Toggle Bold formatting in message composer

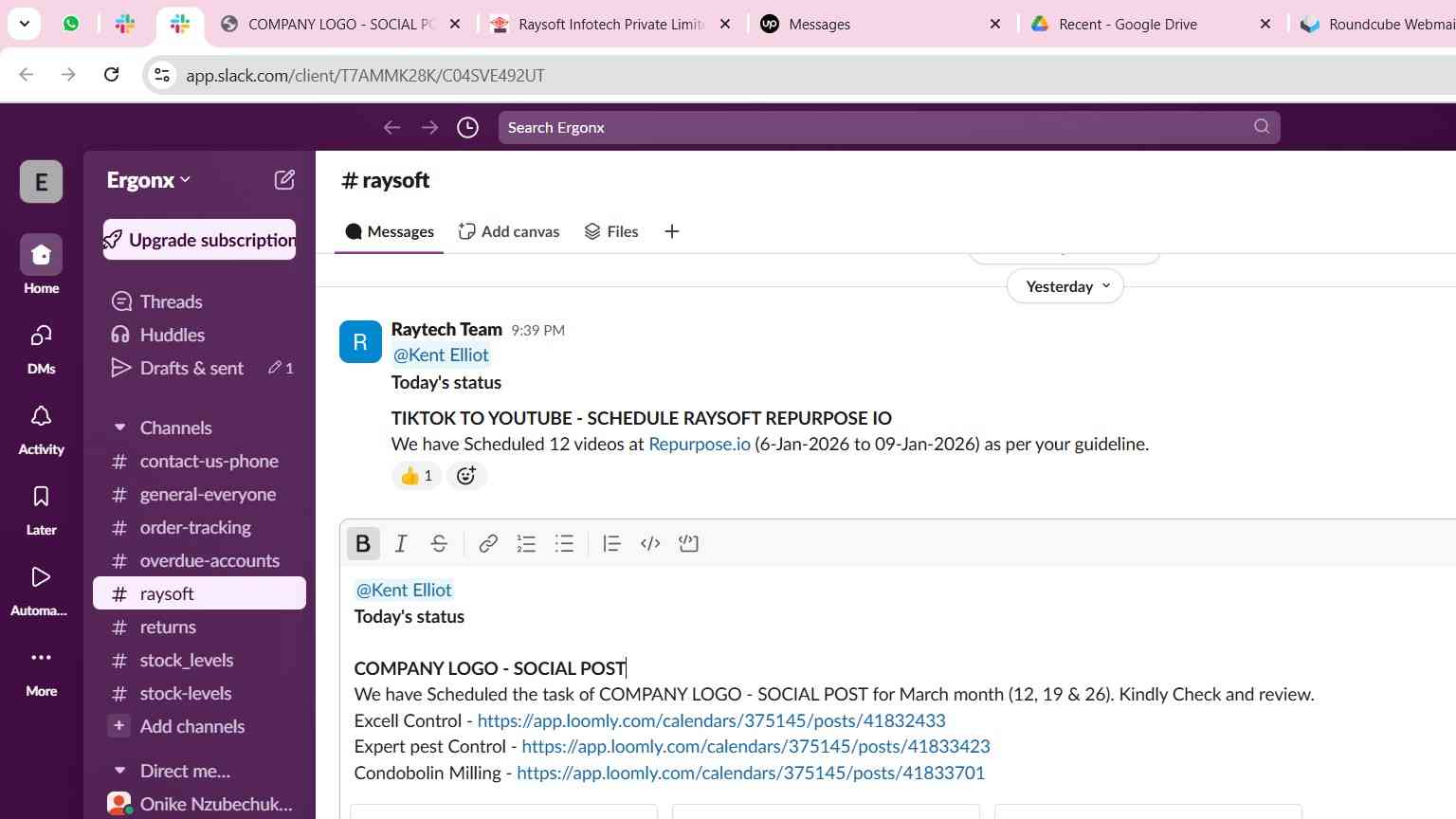pos(362,543)
